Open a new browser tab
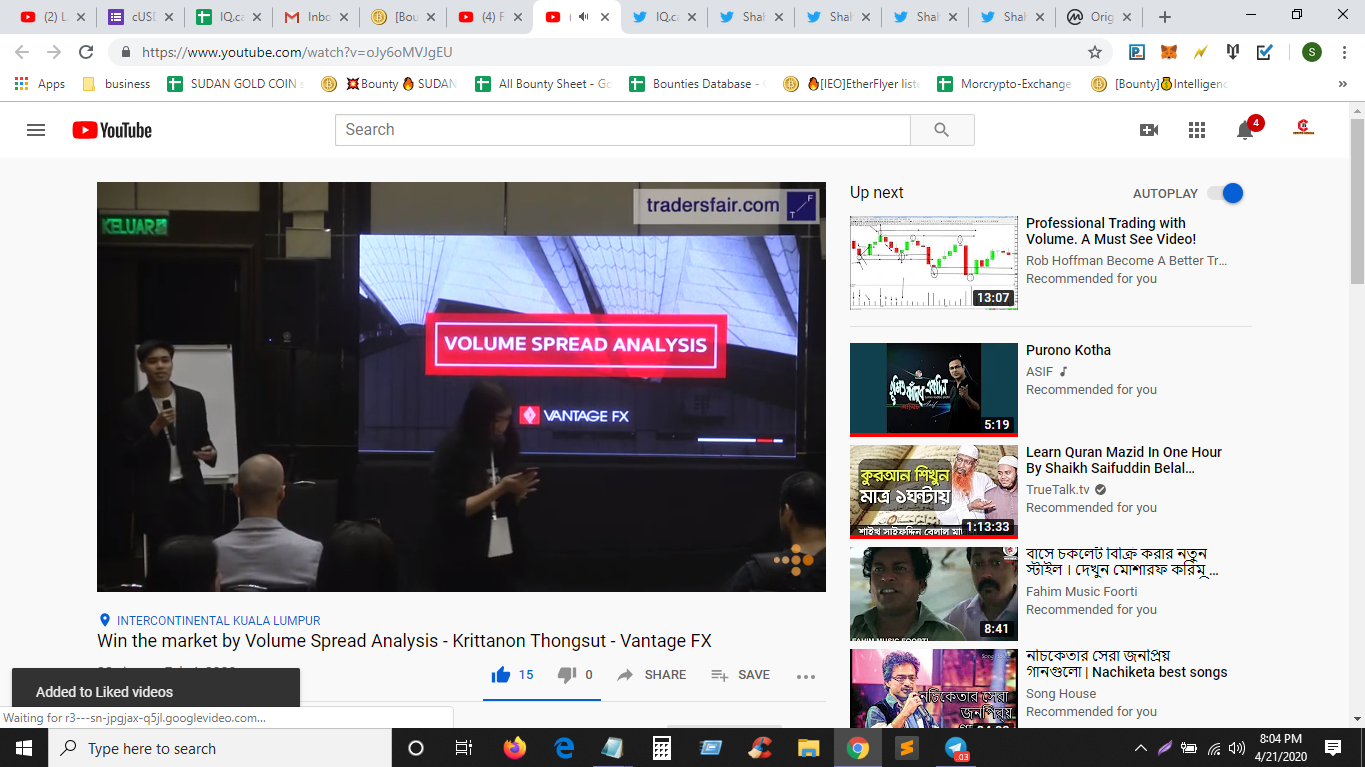 pyautogui.click(x=1165, y=17)
